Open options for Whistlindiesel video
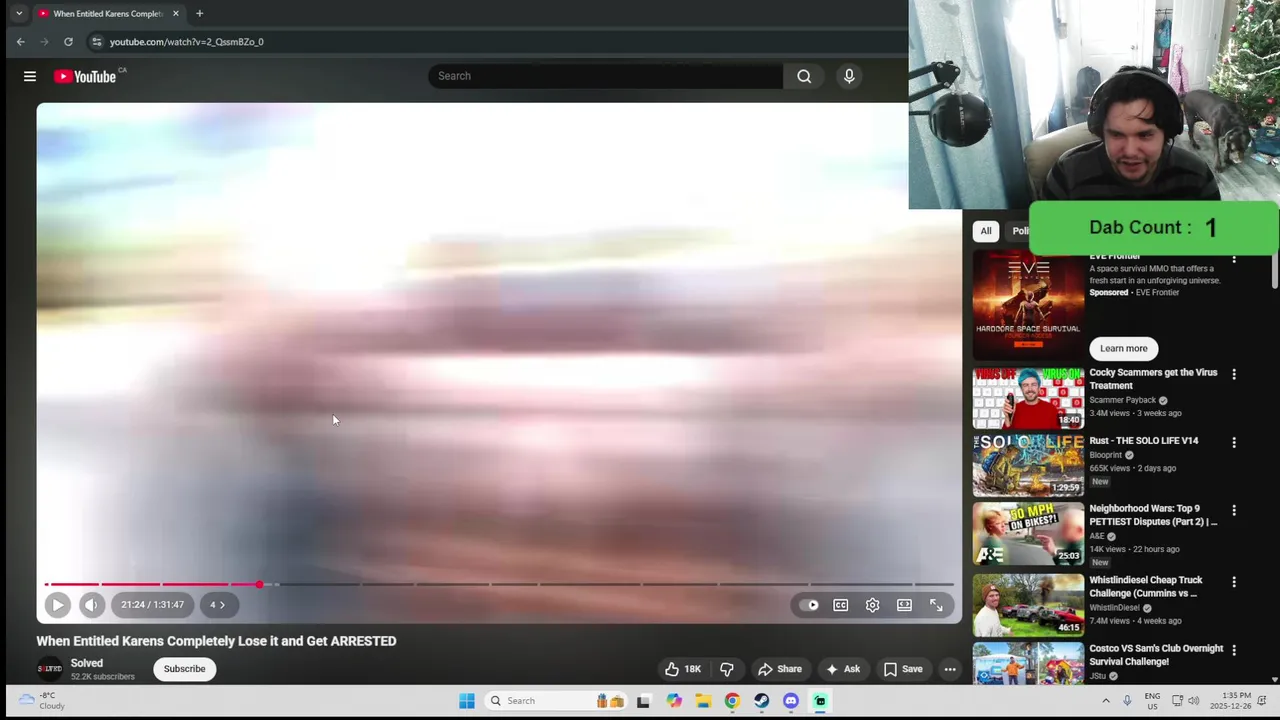This screenshot has height=720, width=1280. [x=1234, y=582]
